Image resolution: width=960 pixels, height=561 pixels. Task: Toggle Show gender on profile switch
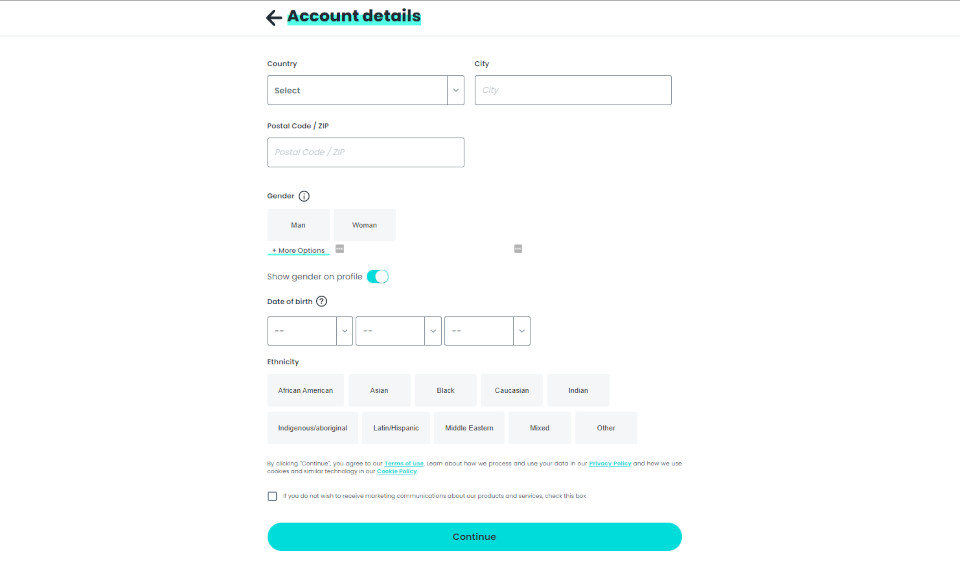pyautogui.click(x=377, y=276)
